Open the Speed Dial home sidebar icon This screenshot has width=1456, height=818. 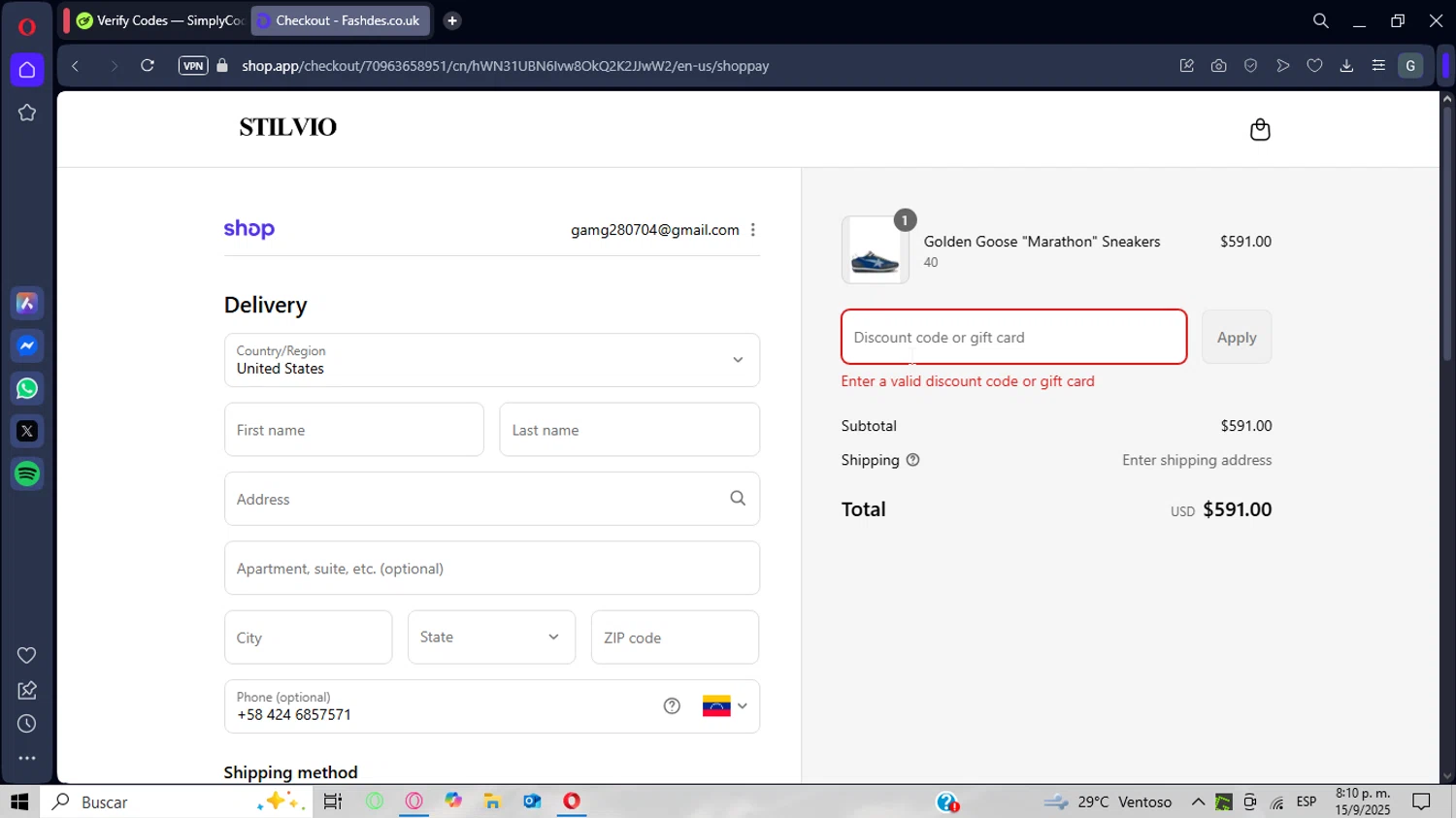point(27,70)
